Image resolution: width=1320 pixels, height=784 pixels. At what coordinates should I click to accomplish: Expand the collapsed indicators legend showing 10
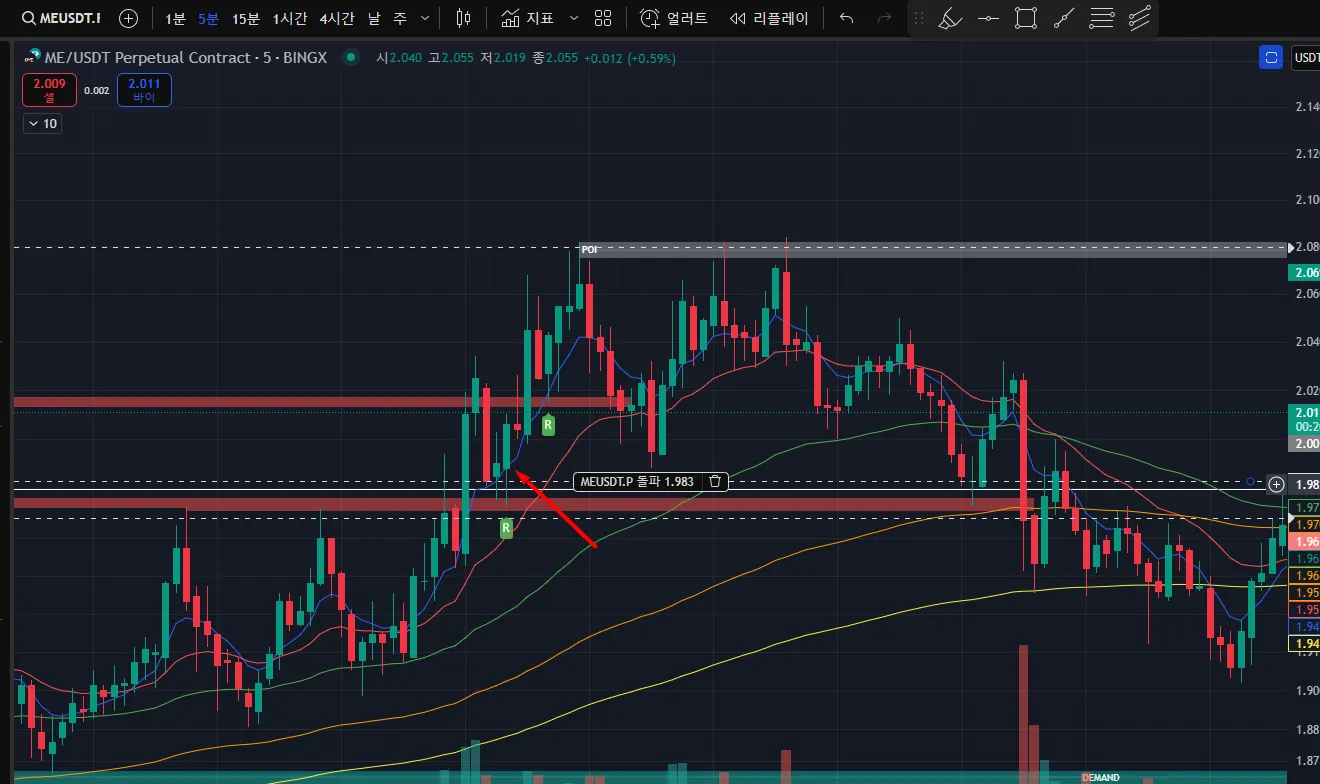pos(42,124)
